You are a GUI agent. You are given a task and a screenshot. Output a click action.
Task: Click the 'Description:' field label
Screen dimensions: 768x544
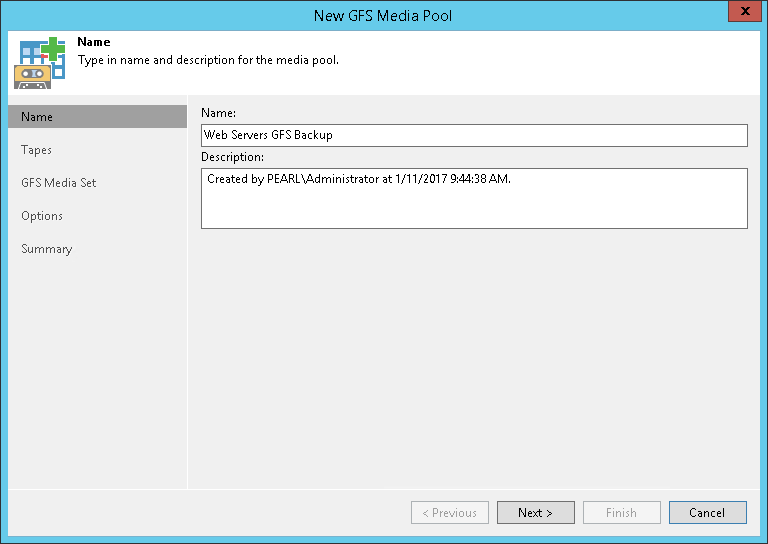(x=233, y=157)
